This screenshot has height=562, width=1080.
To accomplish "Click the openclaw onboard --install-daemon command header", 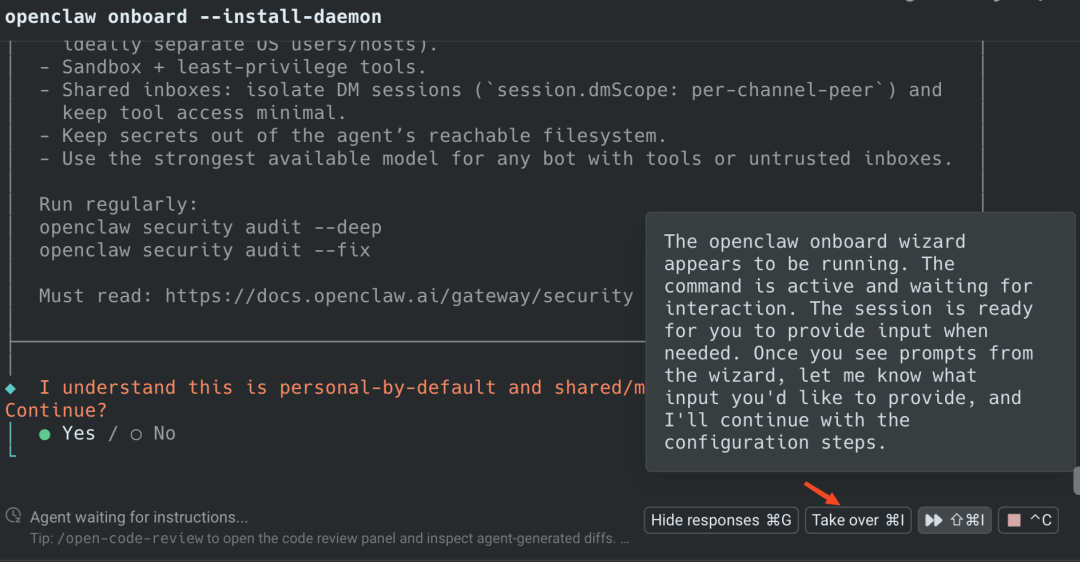I will point(193,17).
